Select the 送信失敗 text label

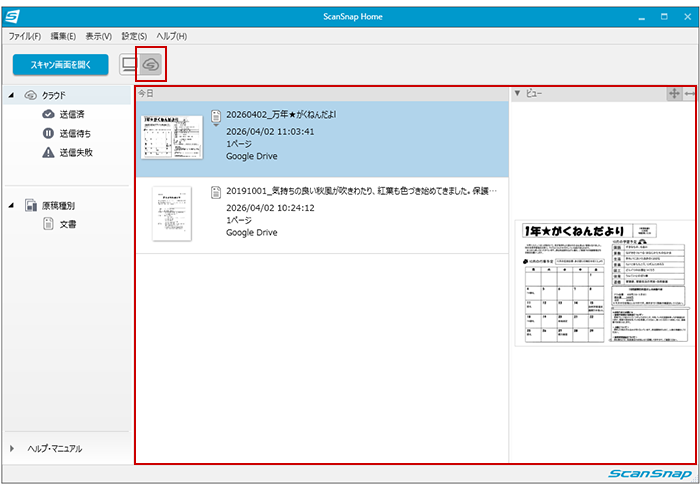click(76, 153)
